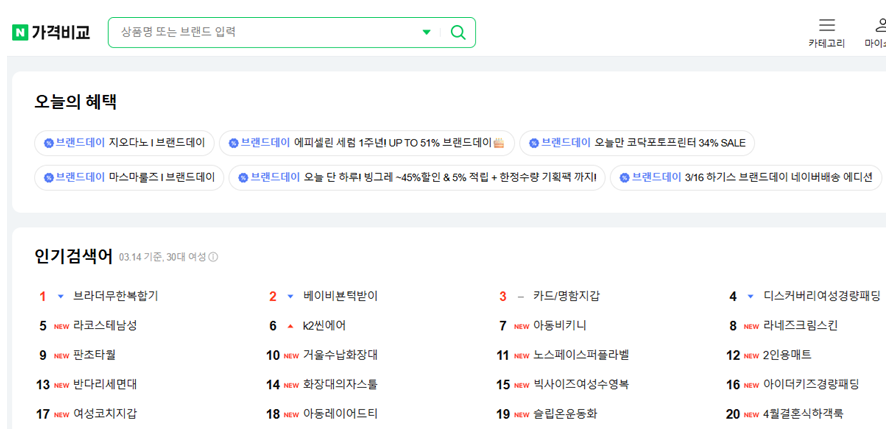
Task: Open rank 2 keyword 베이비분텍받이
Action: (x=340, y=296)
